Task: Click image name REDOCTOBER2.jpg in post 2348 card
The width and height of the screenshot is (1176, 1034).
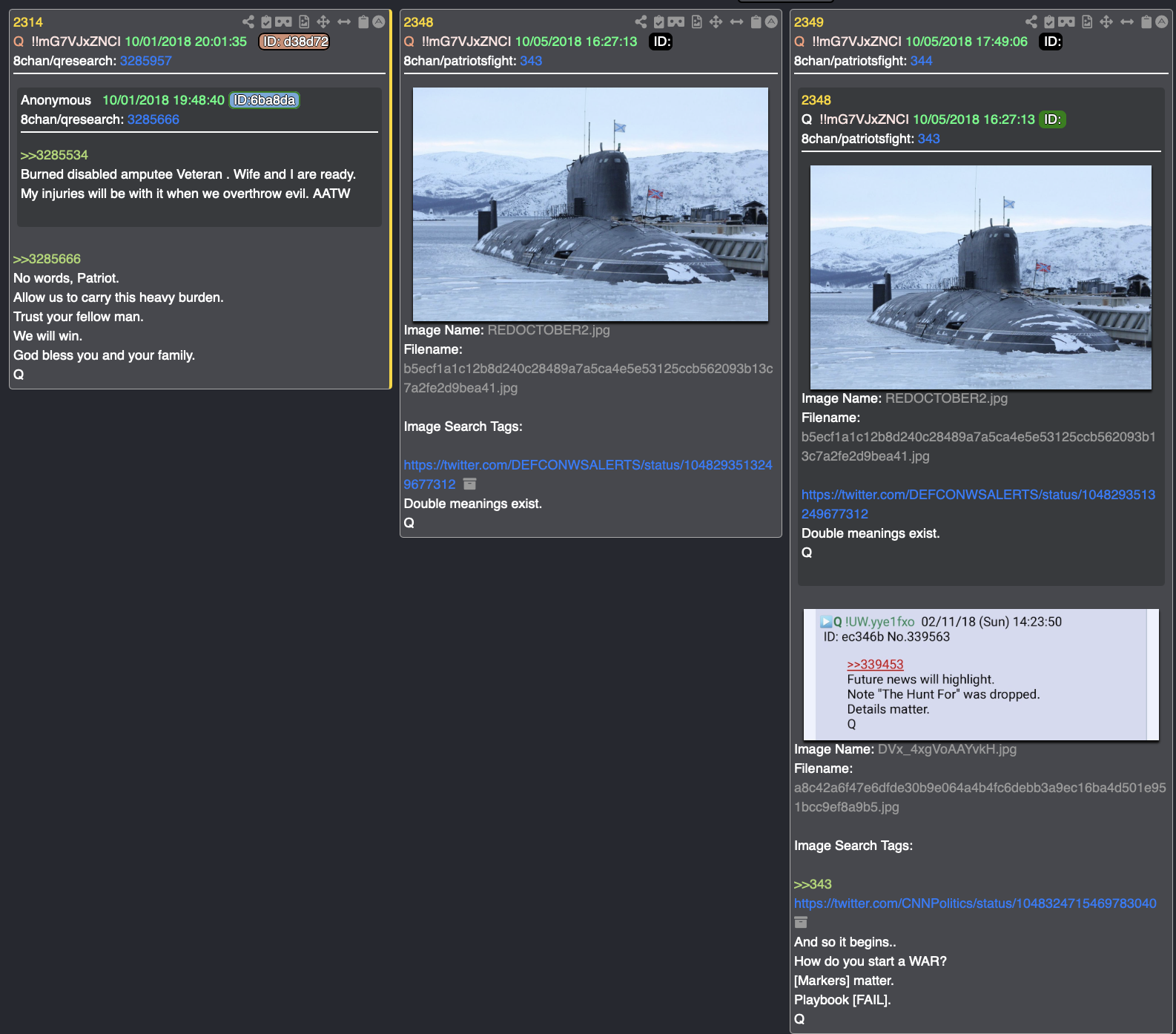Action: 549,330
